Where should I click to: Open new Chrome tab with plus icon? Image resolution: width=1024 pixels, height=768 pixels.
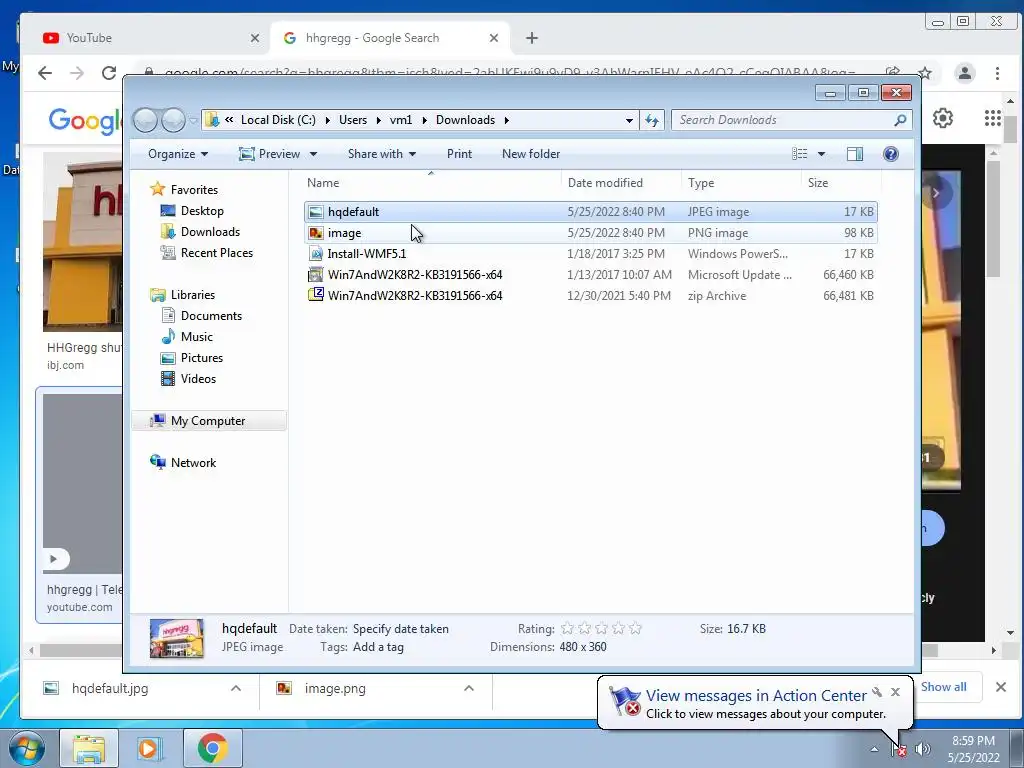click(x=532, y=38)
